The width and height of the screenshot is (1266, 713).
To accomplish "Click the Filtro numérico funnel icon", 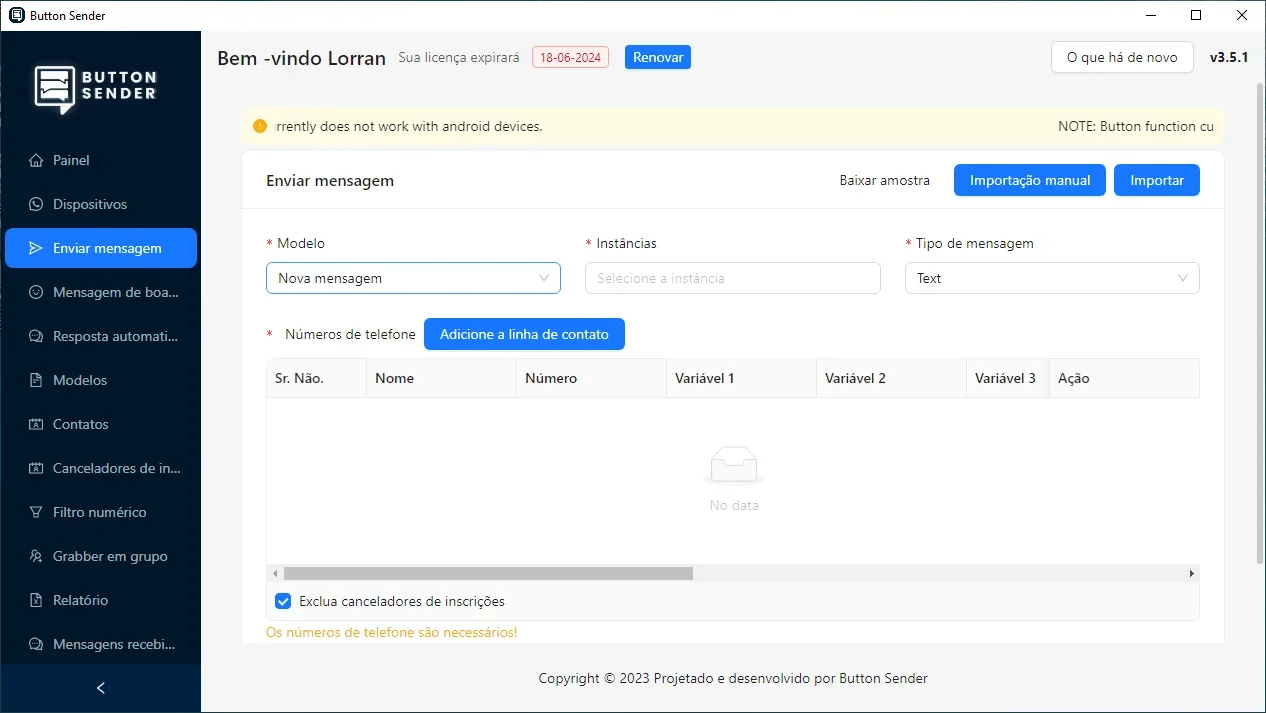I will [36, 512].
